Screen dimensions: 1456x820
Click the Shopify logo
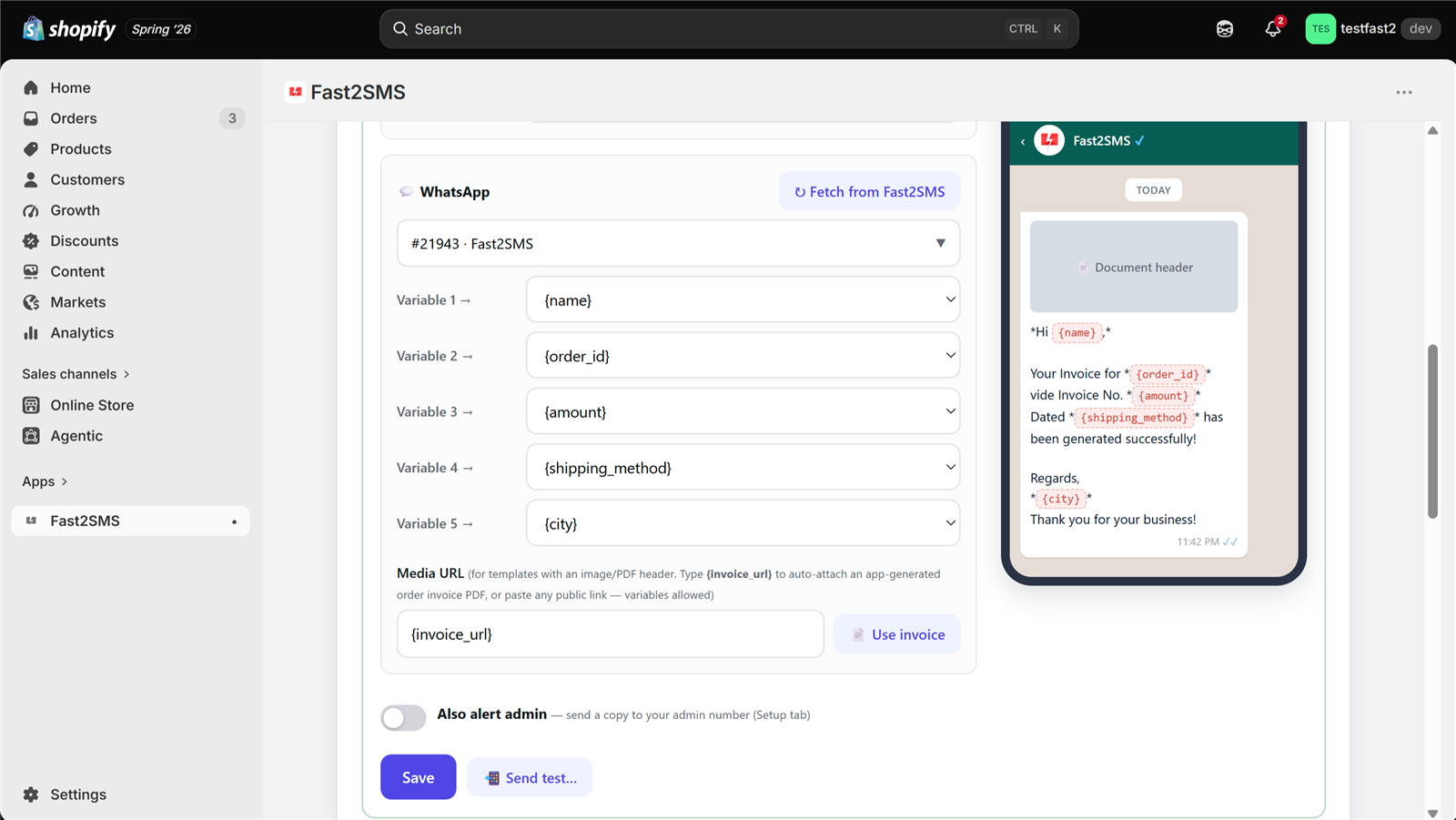[x=69, y=29]
